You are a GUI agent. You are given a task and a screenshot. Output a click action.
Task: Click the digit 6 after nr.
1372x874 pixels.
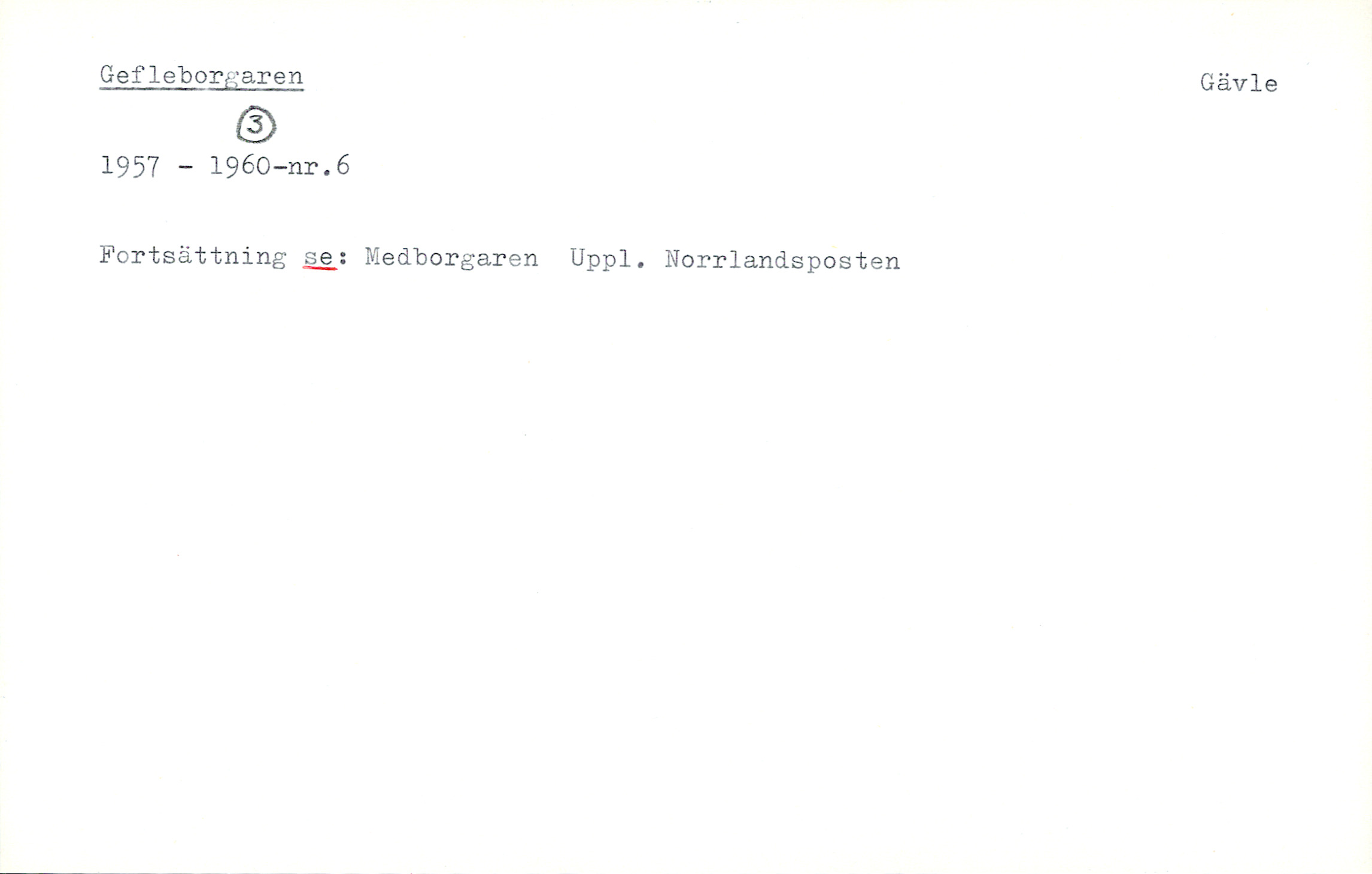[x=342, y=165]
